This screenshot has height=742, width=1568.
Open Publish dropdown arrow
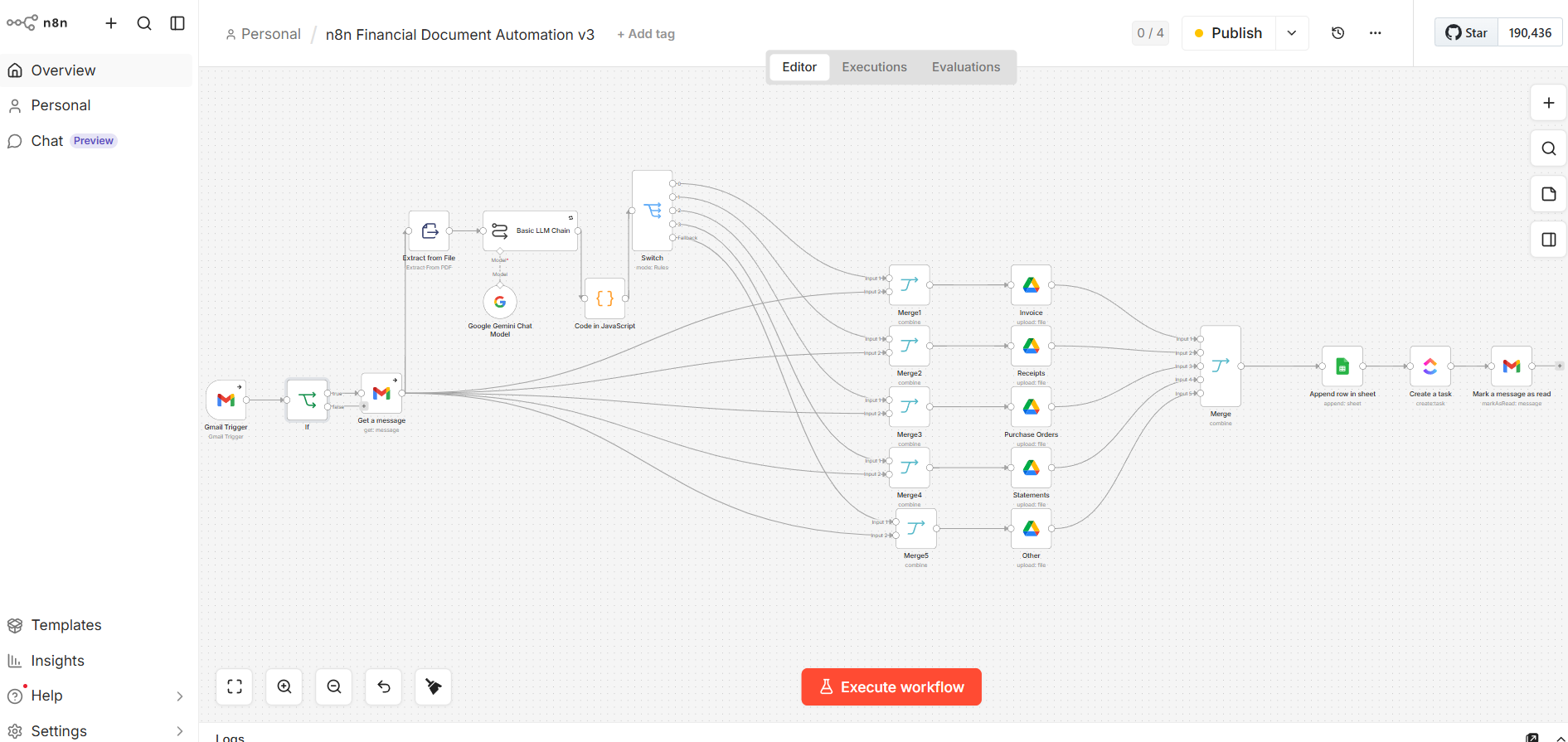1292,33
